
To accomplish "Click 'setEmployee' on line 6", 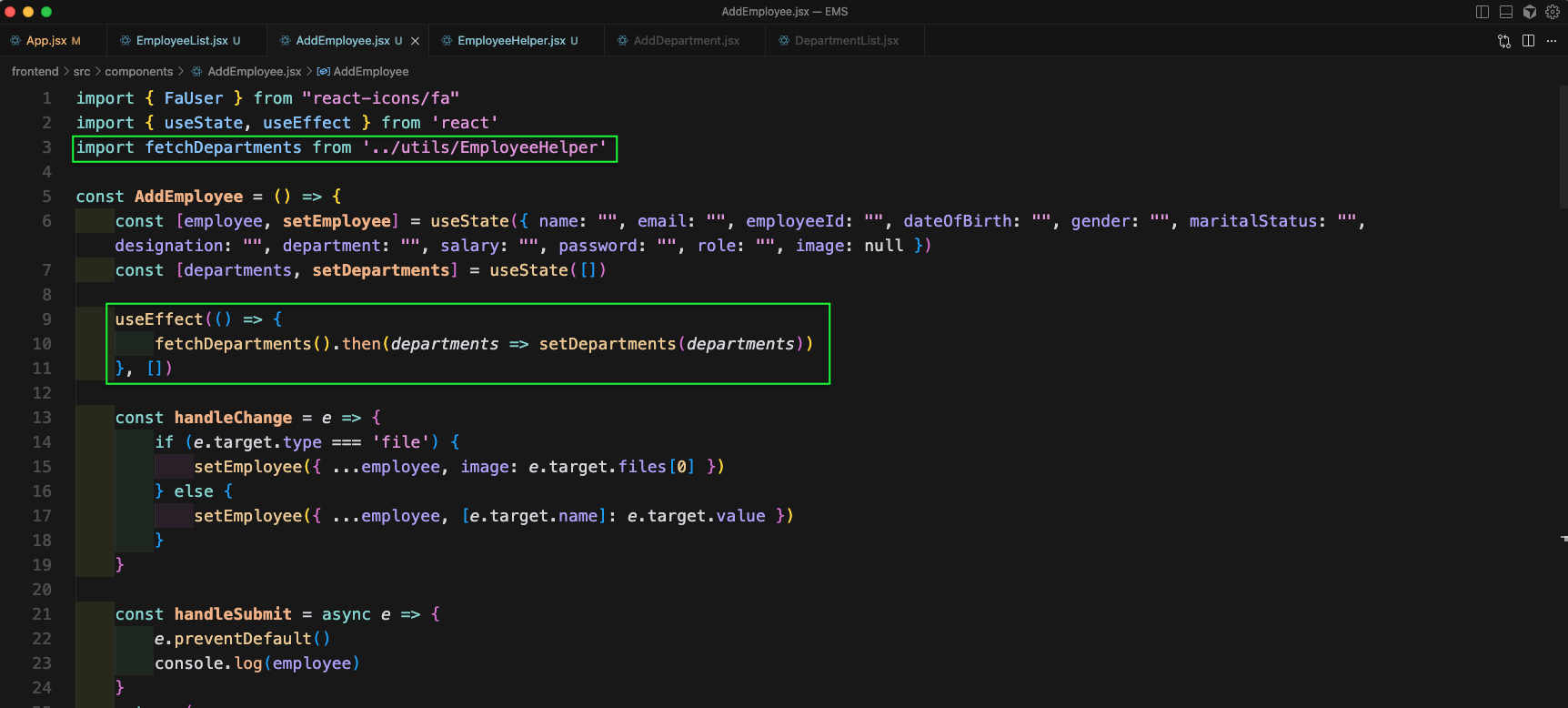I will pyautogui.click(x=337, y=221).
